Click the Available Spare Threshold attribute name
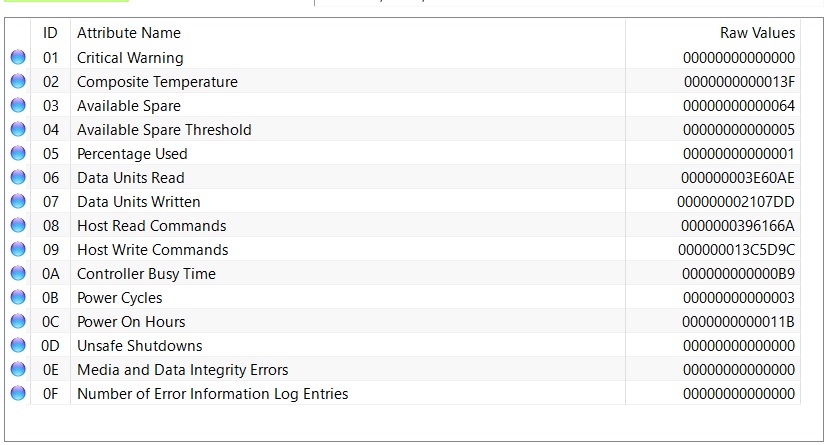The image size is (829, 445). pyautogui.click(x=164, y=130)
